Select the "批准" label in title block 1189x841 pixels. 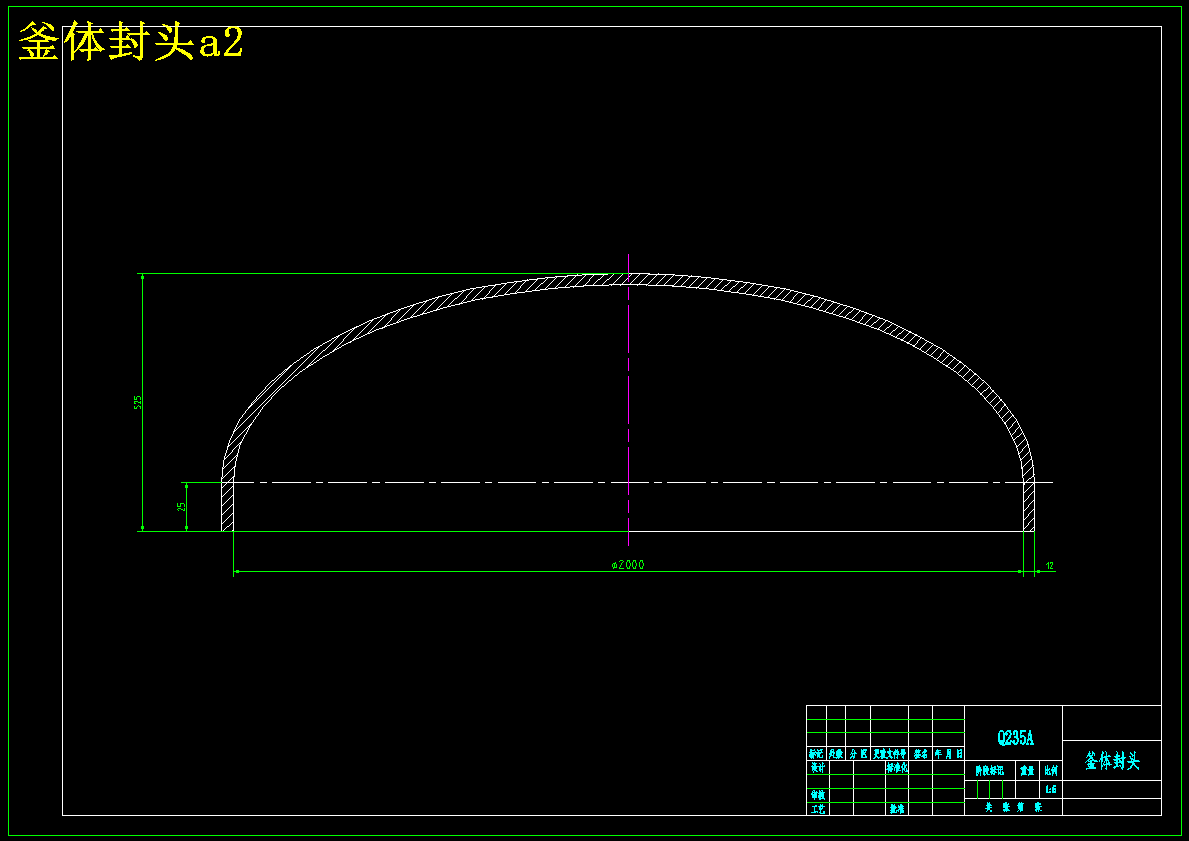[x=897, y=809]
